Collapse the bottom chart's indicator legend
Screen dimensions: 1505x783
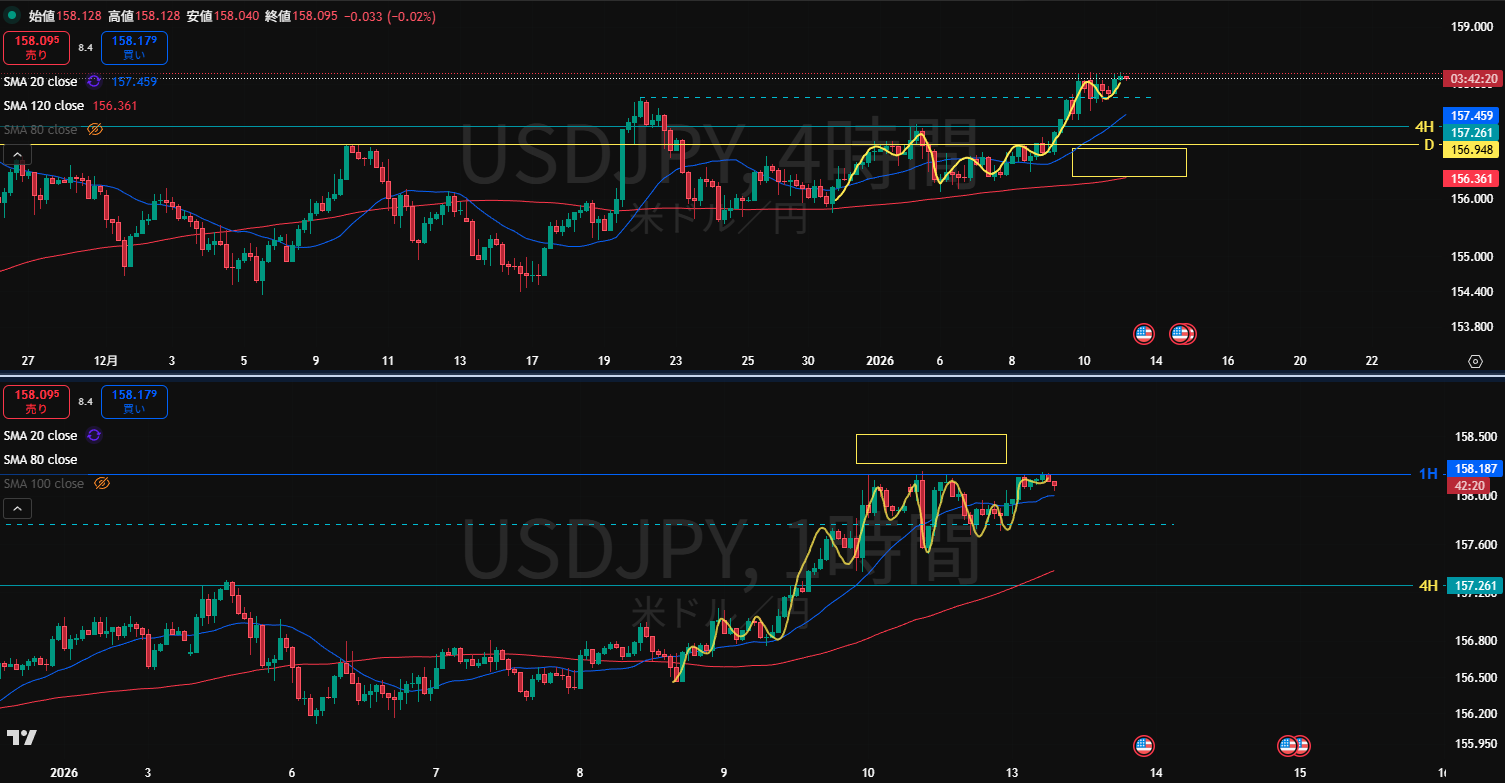click(17, 509)
